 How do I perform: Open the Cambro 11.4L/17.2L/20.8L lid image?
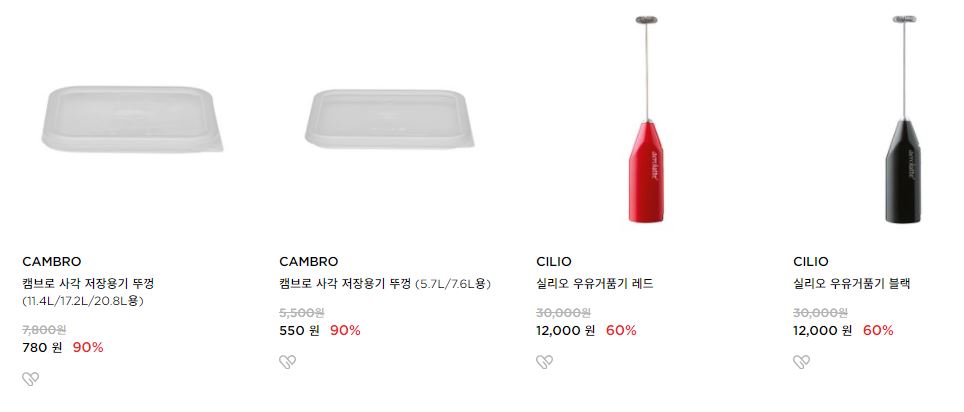132,119
